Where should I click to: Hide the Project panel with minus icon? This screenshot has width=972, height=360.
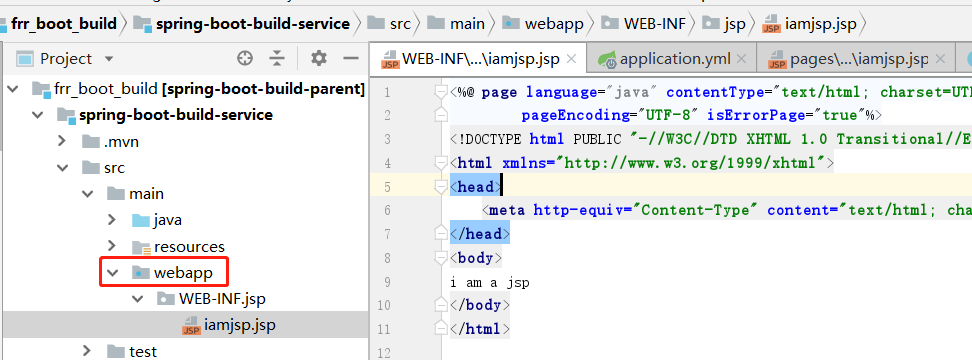click(351, 59)
